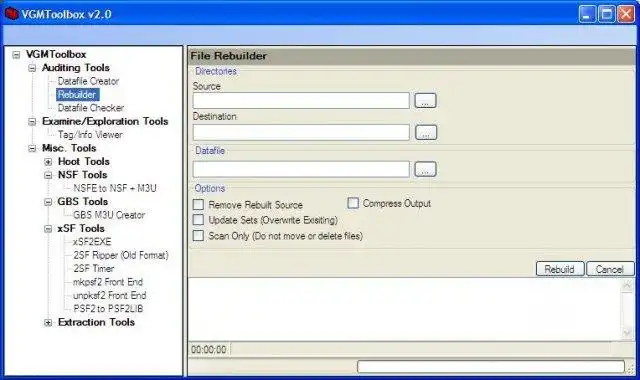The image size is (640, 380).
Task: Open GBS M3U Creator
Action: tap(109, 215)
